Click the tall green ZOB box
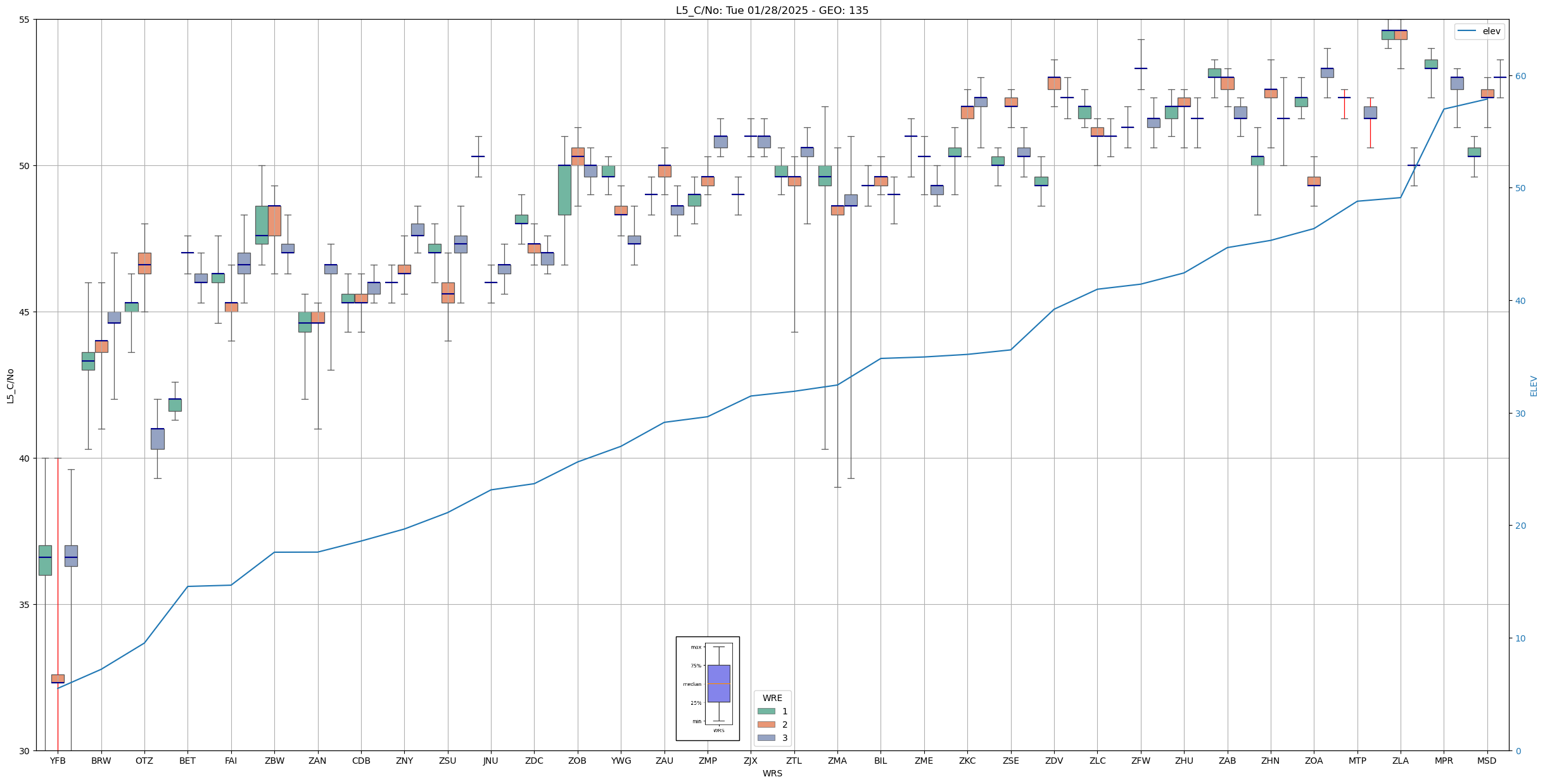Screen dimensions: 1545x784 [x=564, y=190]
